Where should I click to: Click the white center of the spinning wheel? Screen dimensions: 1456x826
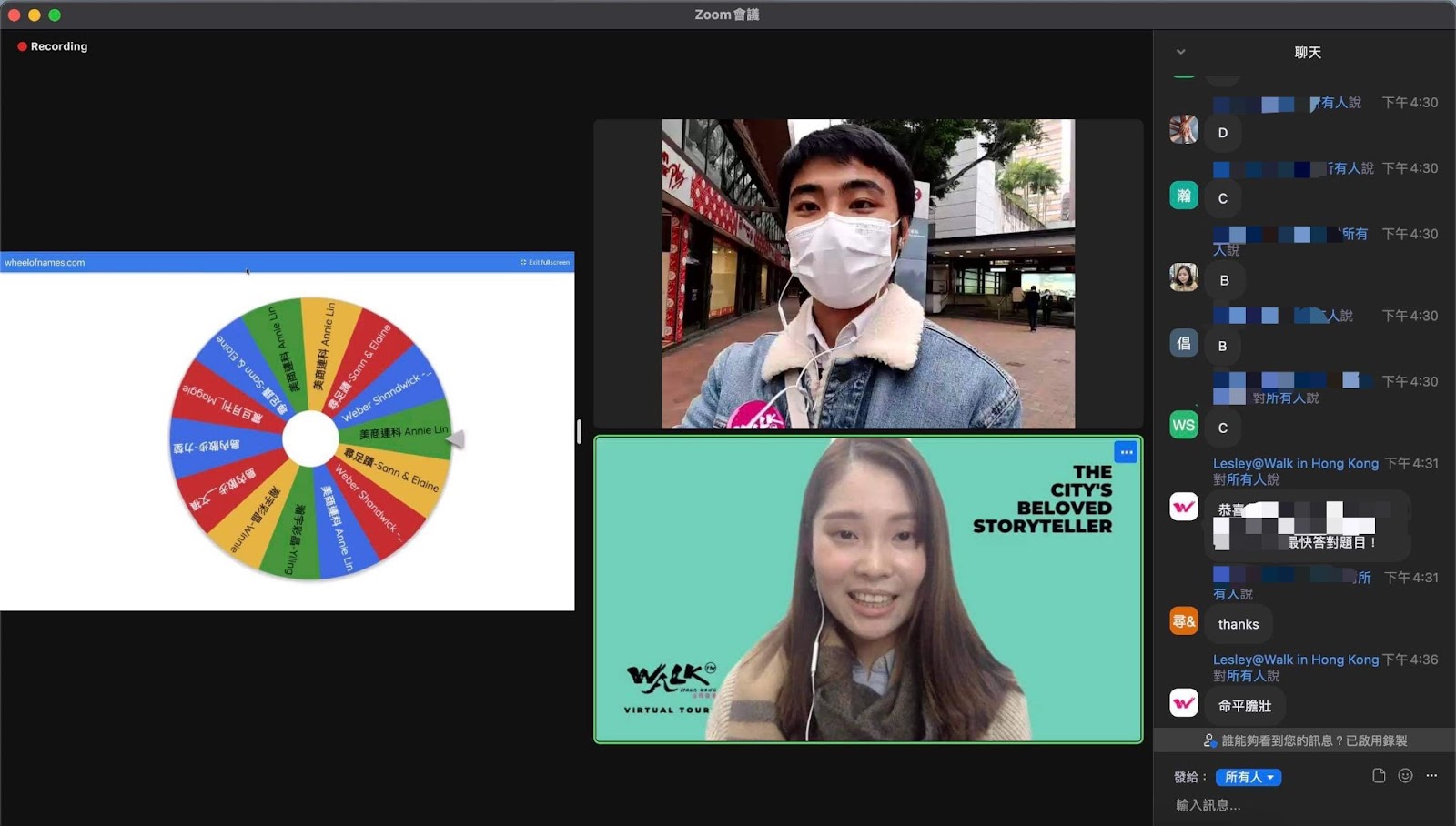[x=310, y=438]
